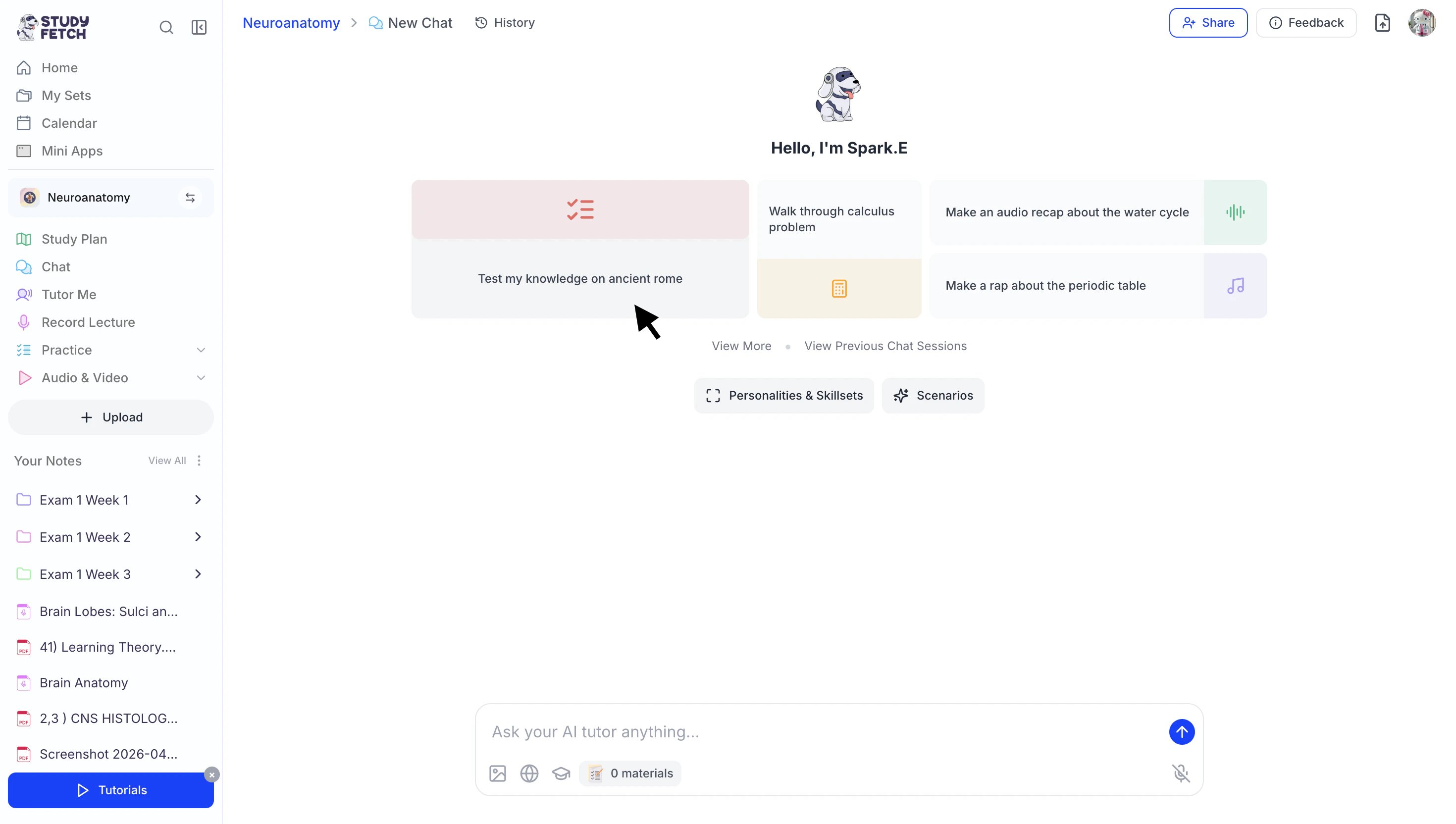The height and width of the screenshot is (824, 1456).
Task: Open the Tutor Me menu item
Action: point(68,294)
